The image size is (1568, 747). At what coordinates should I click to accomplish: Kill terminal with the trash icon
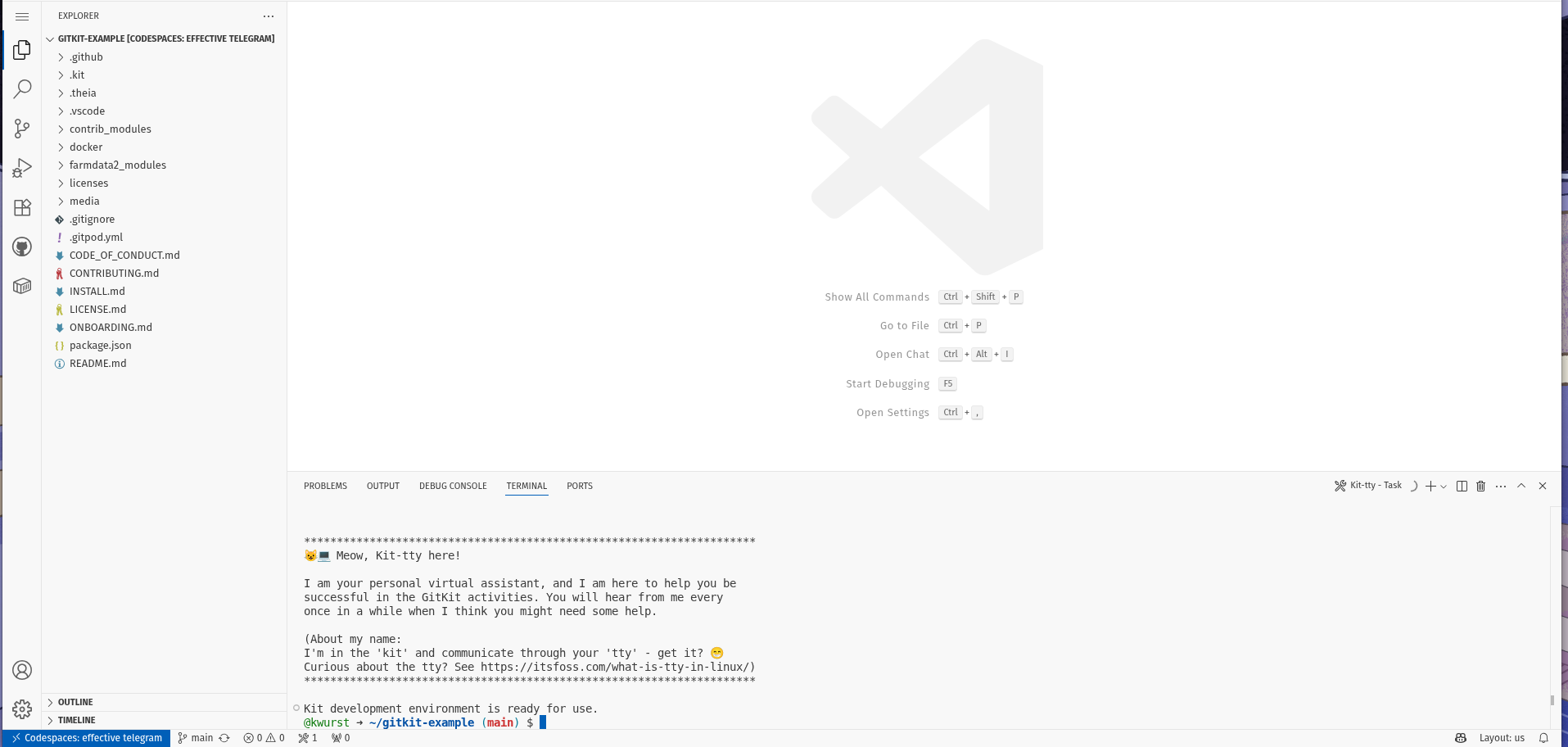[x=1480, y=486]
